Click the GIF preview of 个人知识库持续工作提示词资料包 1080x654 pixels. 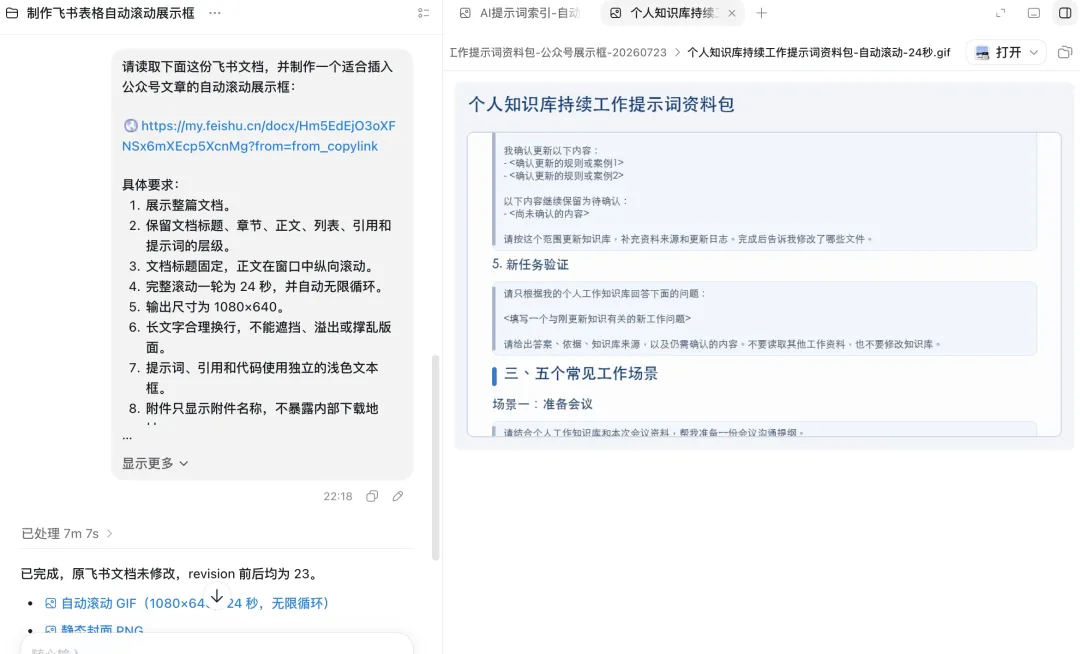point(764,266)
